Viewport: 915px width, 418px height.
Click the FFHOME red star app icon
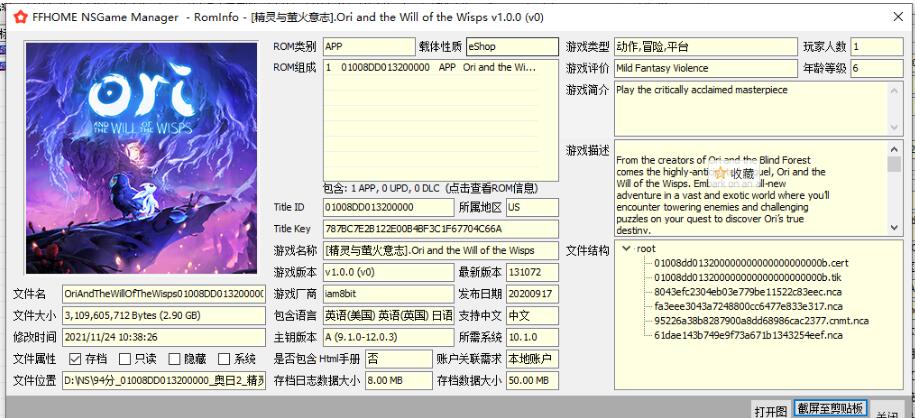[x=20, y=17]
